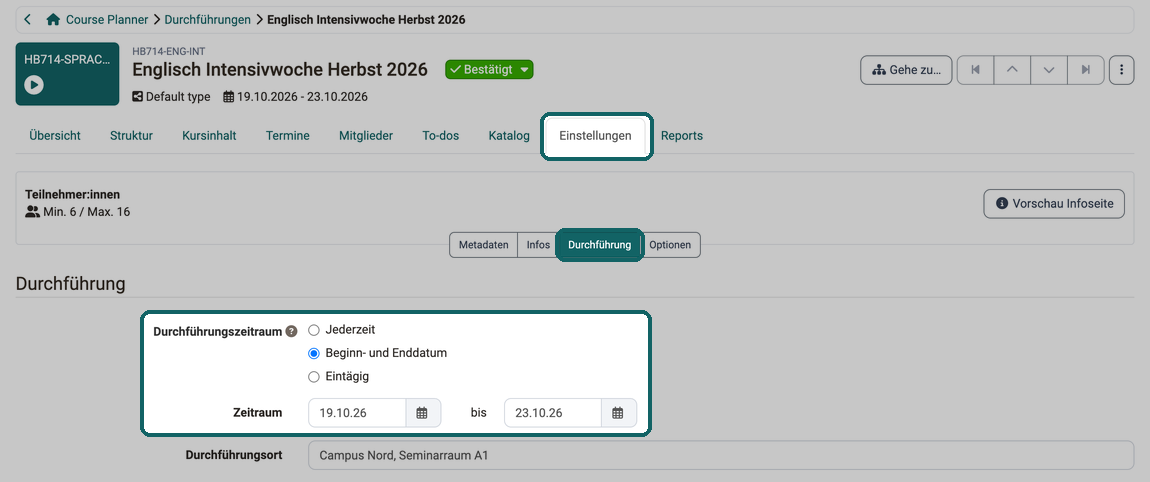Image resolution: width=1150 pixels, height=482 pixels.
Task: Switch to the Katalog tab
Action: click(509, 136)
